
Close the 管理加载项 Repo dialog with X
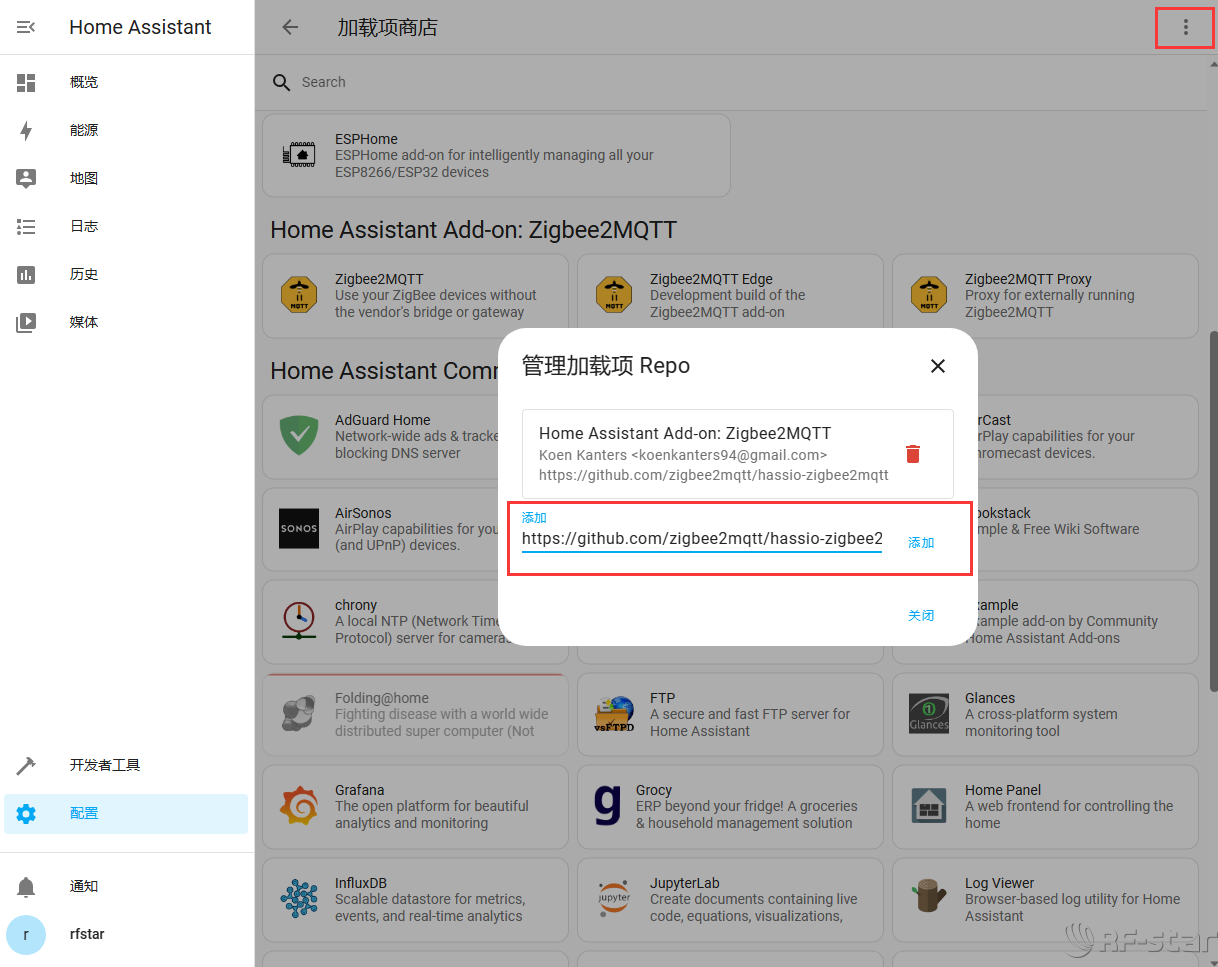937,366
